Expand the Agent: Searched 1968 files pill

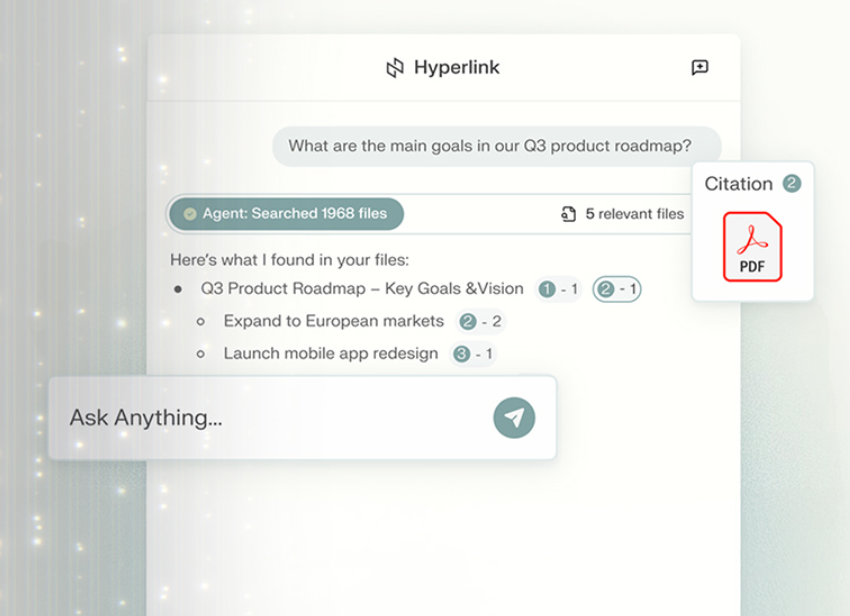coord(286,213)
